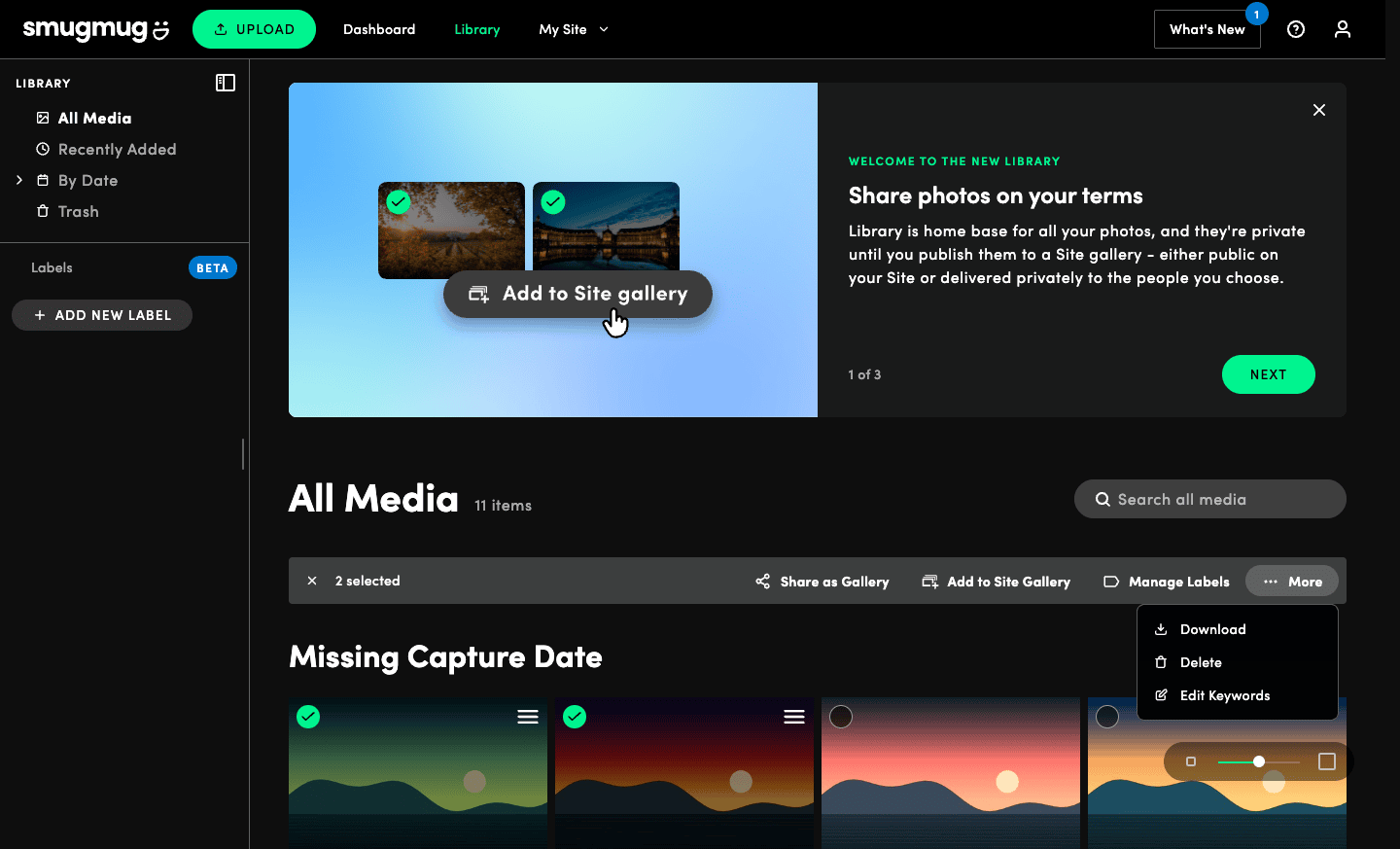1400x849 pixels.
Task: Close the welcome banner
Action: click(1319, 110)
